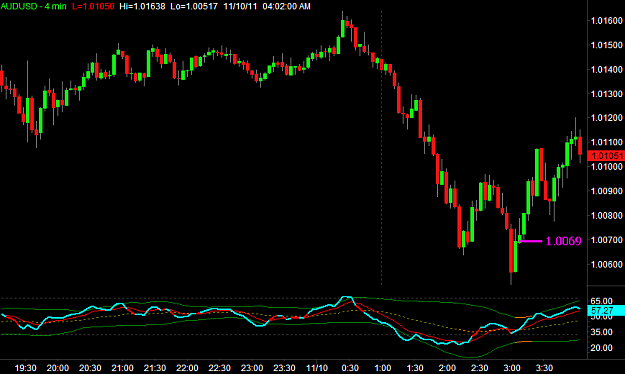625x374 pixels.
Task: Click the 11/10 date axis label
Action: pyautogui.click(x=317, y=368)
